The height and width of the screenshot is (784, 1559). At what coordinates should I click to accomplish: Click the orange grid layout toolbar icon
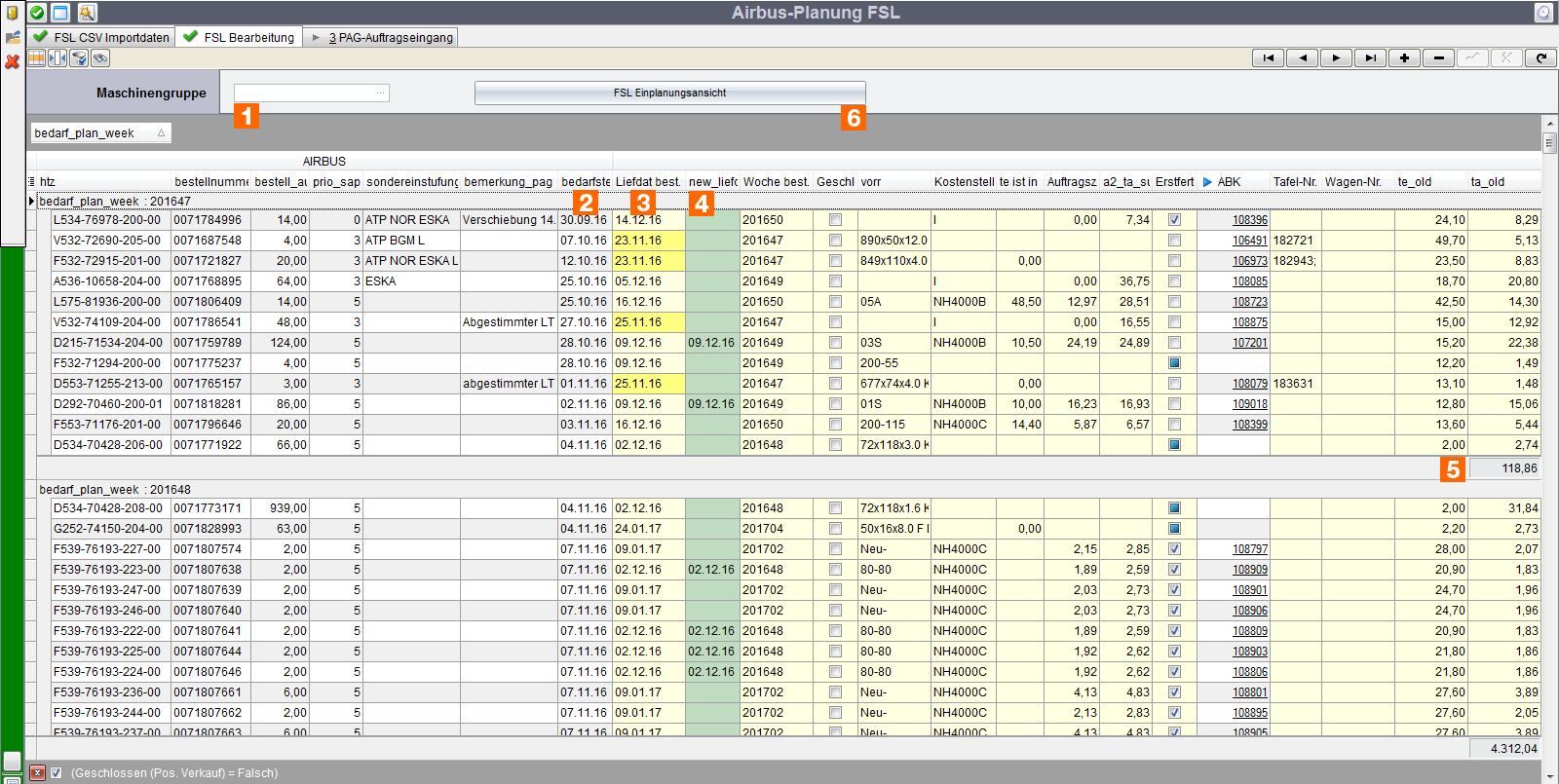pos(36,58)
